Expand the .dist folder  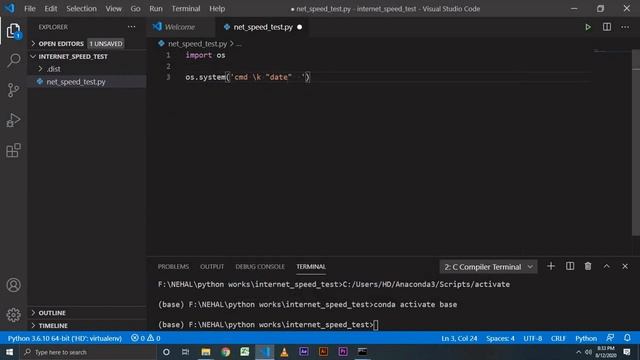tap(87, 69)
